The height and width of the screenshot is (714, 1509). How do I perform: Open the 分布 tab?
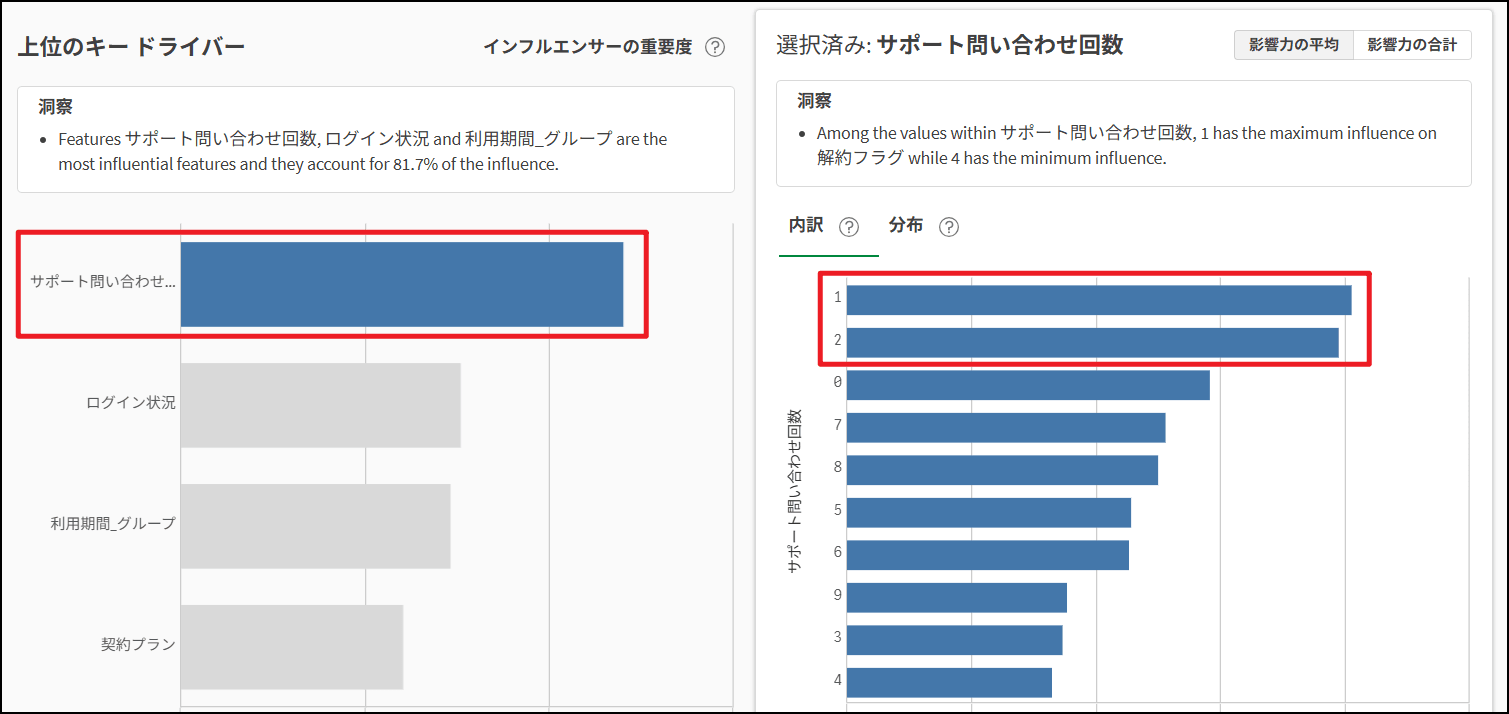pos(906,226)
